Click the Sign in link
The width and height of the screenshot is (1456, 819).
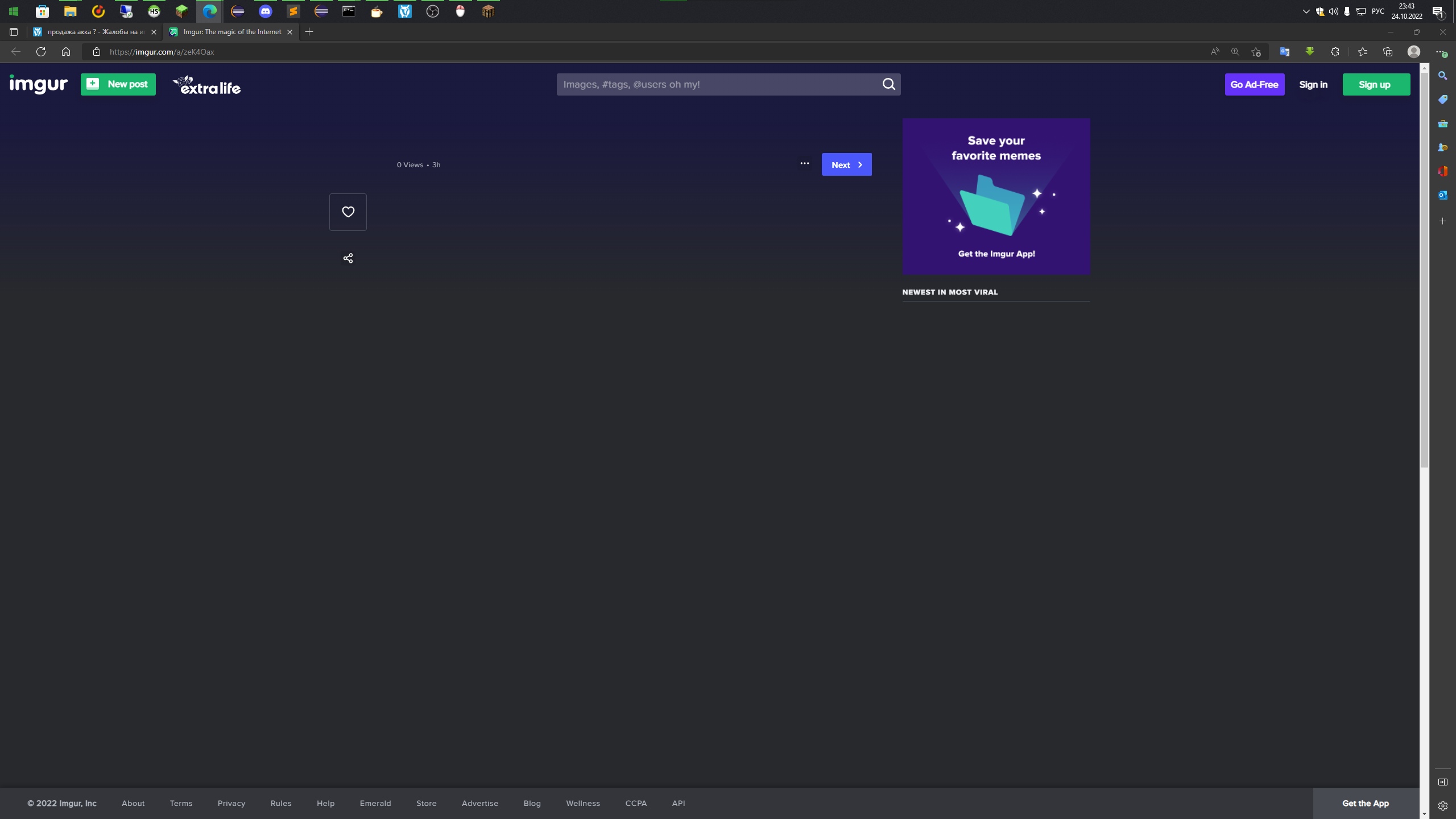(1313, 85)
